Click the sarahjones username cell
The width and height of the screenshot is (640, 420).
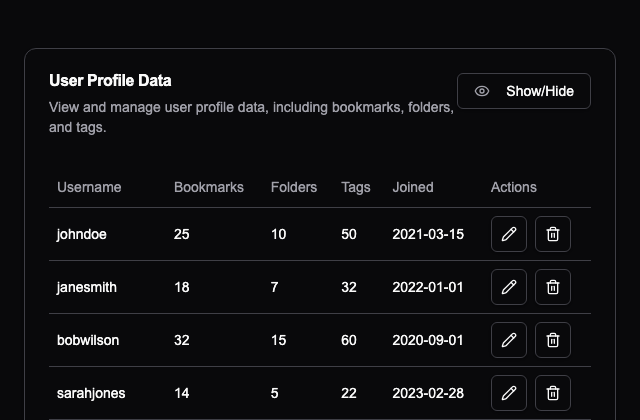(91, 393)
